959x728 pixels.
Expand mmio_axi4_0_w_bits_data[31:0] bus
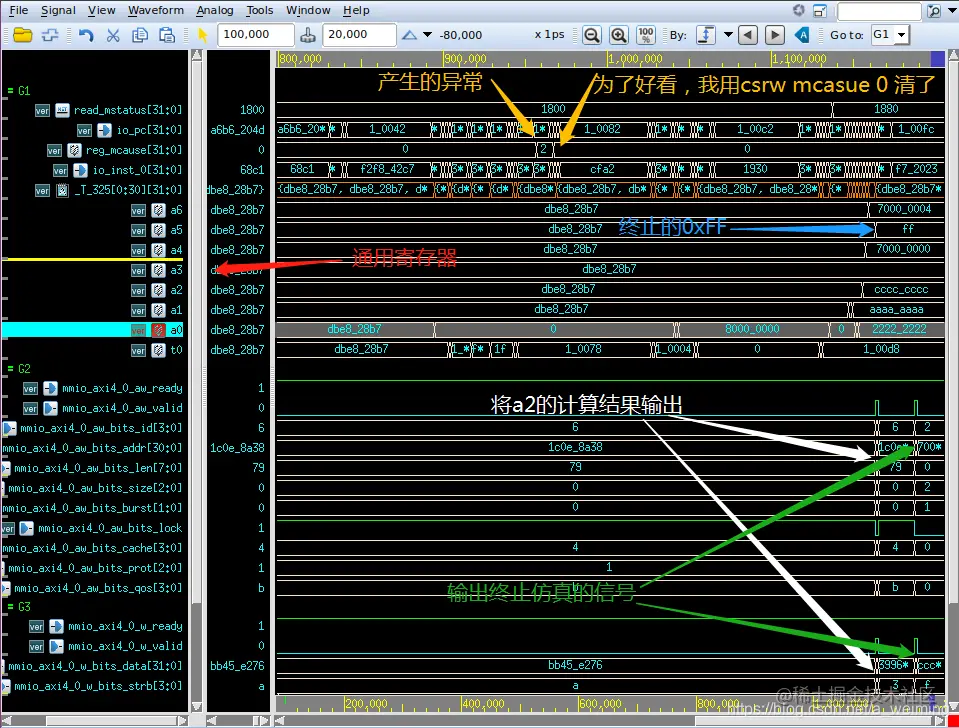pos(3,666)
